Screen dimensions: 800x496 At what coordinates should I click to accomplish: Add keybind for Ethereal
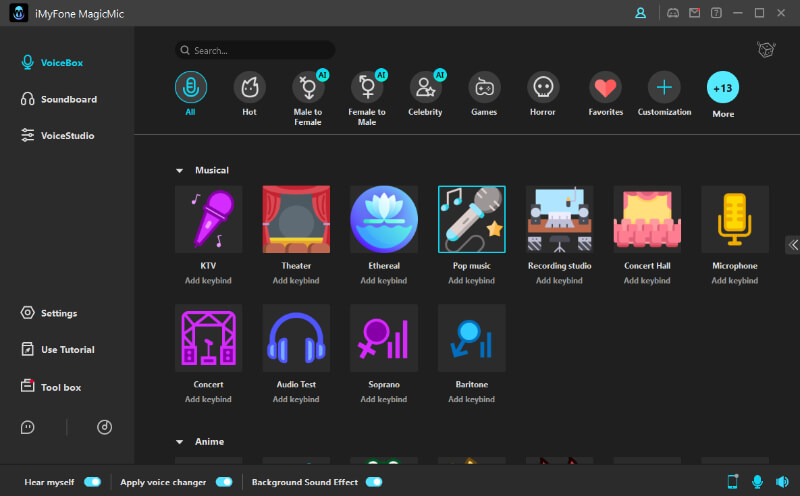(x=384, y=281)
